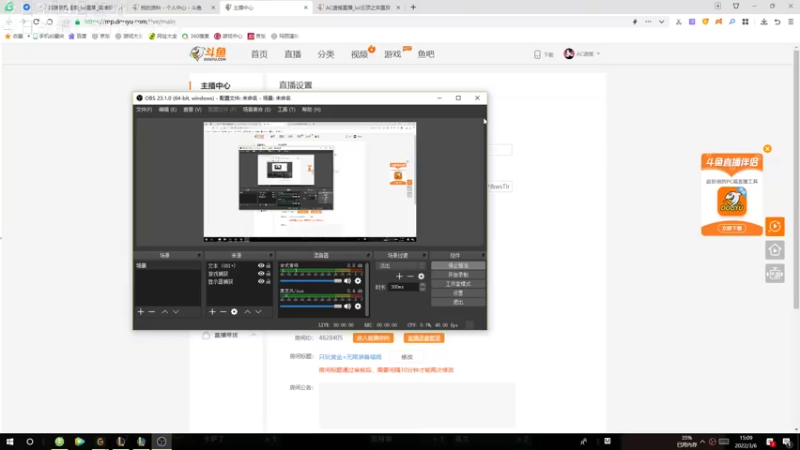Image resolution: width=800 pixels, height=450 pixels.
Task: Open the mixer dock panel menu
Action: [x=368, y=255]
